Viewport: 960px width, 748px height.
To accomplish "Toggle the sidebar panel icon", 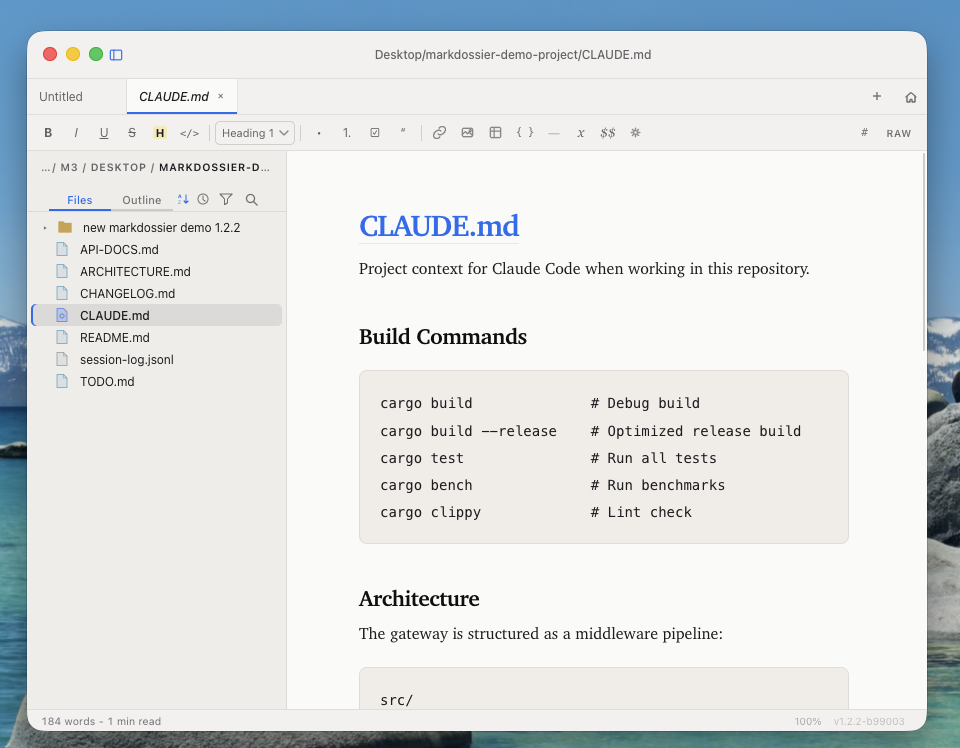I will pos(116,54).
